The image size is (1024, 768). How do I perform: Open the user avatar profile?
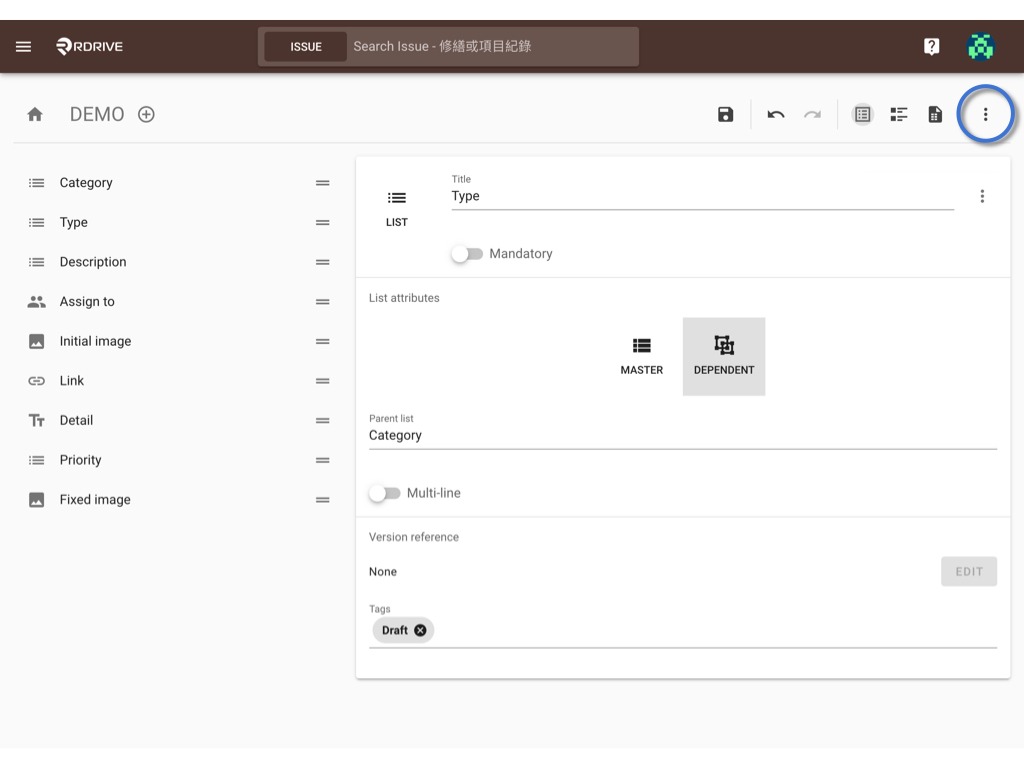(980, 46)
